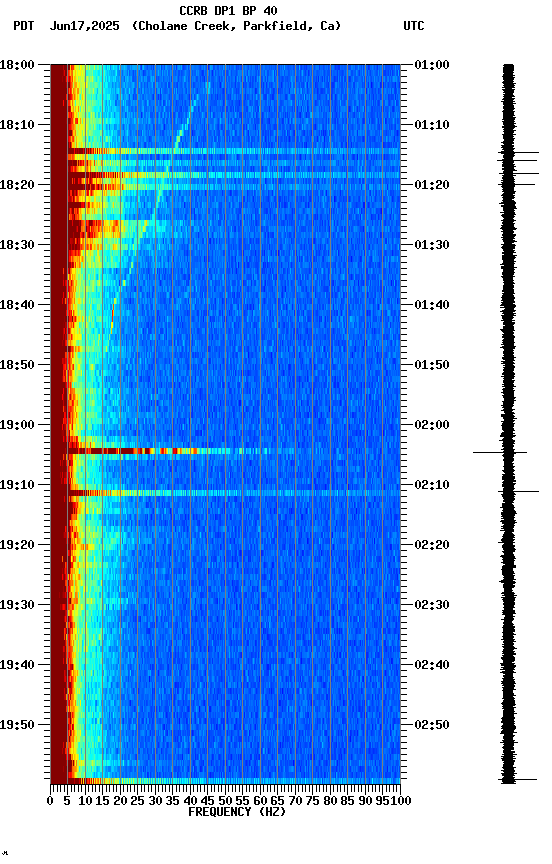Viewport: 552px width, 864px height.
Task: Click the 80 Hz frequency axis label
Action: click(x=330, y=801)
